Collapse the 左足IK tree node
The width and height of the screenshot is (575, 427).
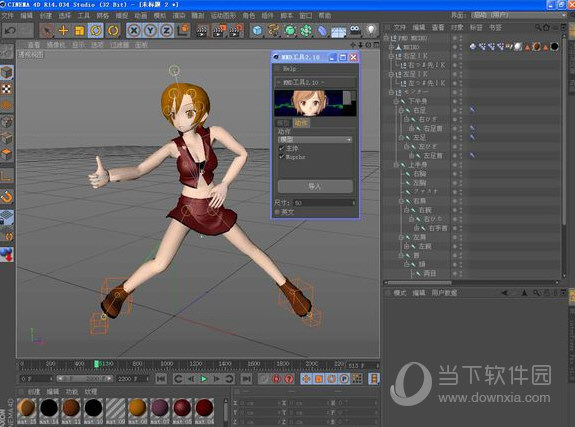391,74
